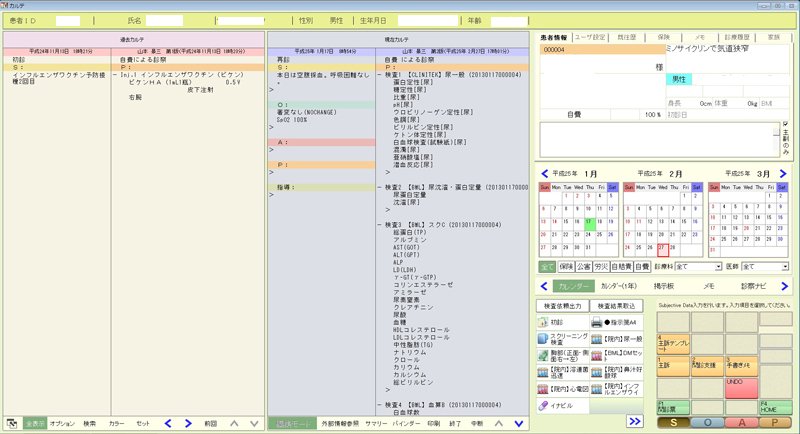Click the red UNDO key
Image resolution: width=800 pixels, height=434 pixels.
[741, 388]
